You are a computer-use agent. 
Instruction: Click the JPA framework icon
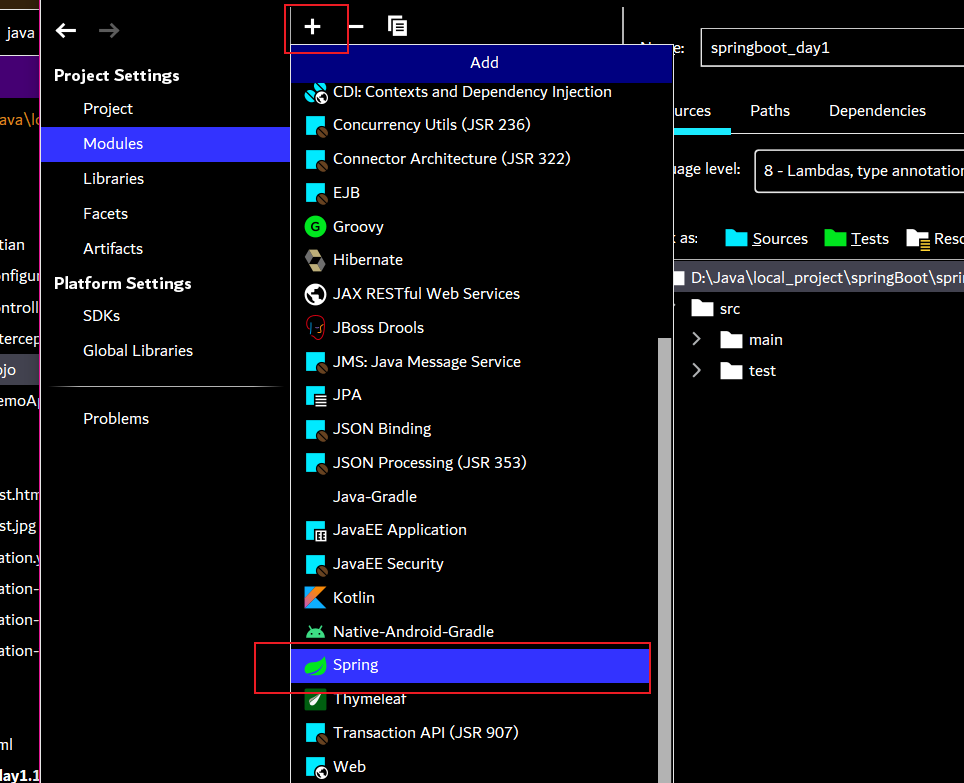point(315,396)
